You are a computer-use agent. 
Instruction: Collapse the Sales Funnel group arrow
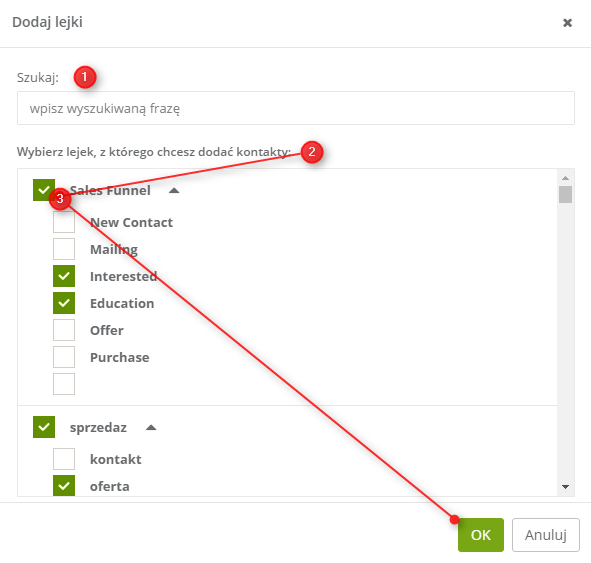click(x=174, y=191)
